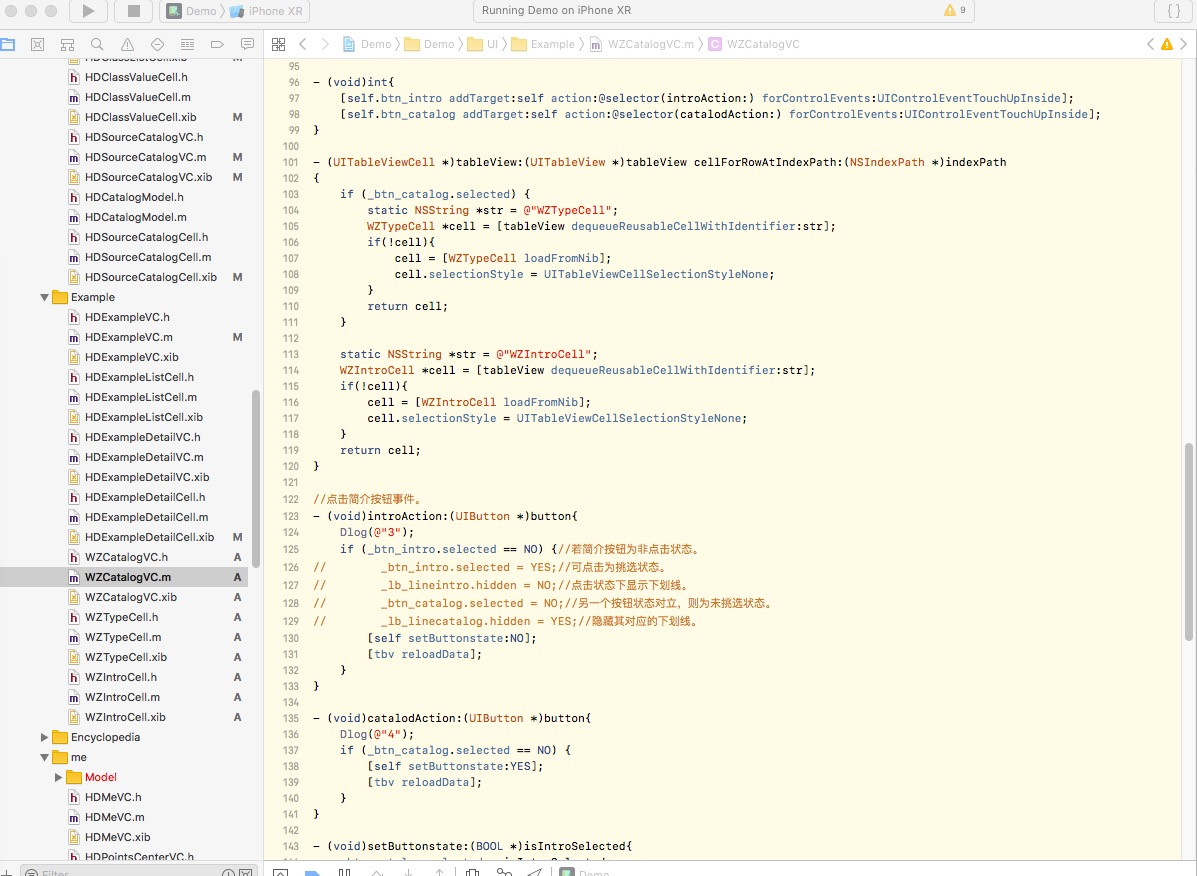Image resolution: width=1197 pixels, height=876 pixels.
Task: Open the Breakpoint navigator icon
Action: pyautogui.click(x=217, y=45)
